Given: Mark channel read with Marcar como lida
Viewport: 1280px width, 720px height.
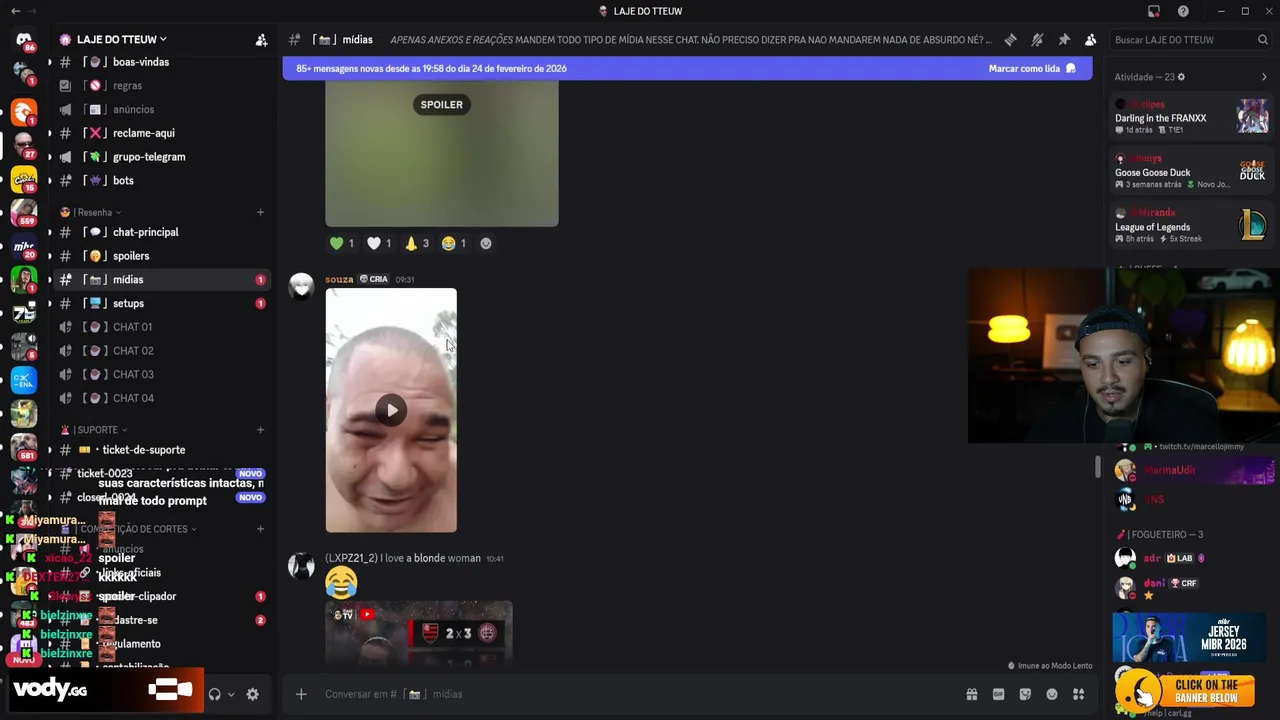Looking at the screenshot, I should [1032, 68].
